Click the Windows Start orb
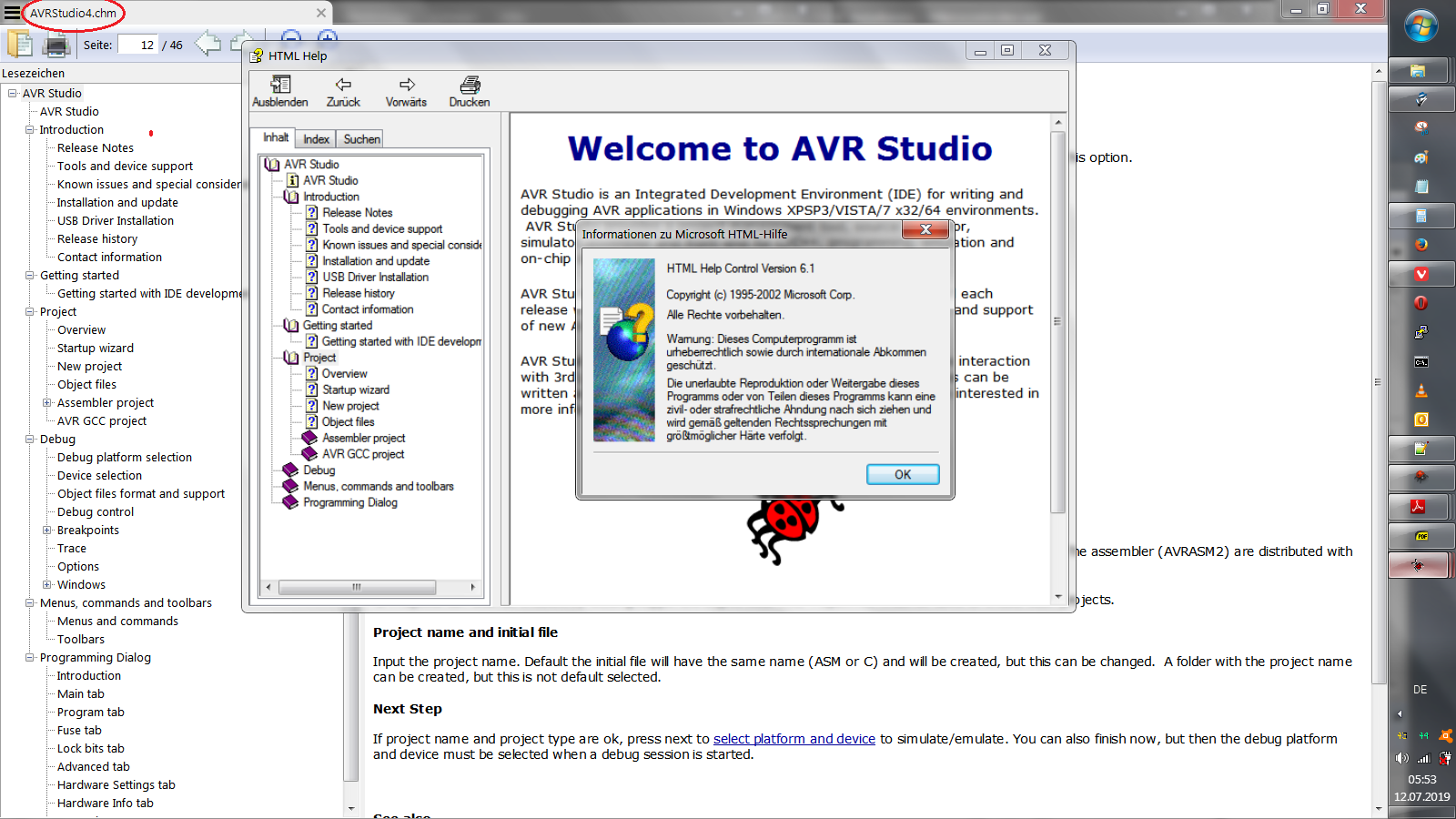Image resolution: width=1456 pixels, height=819 pixels. (x=1421, y=26)
